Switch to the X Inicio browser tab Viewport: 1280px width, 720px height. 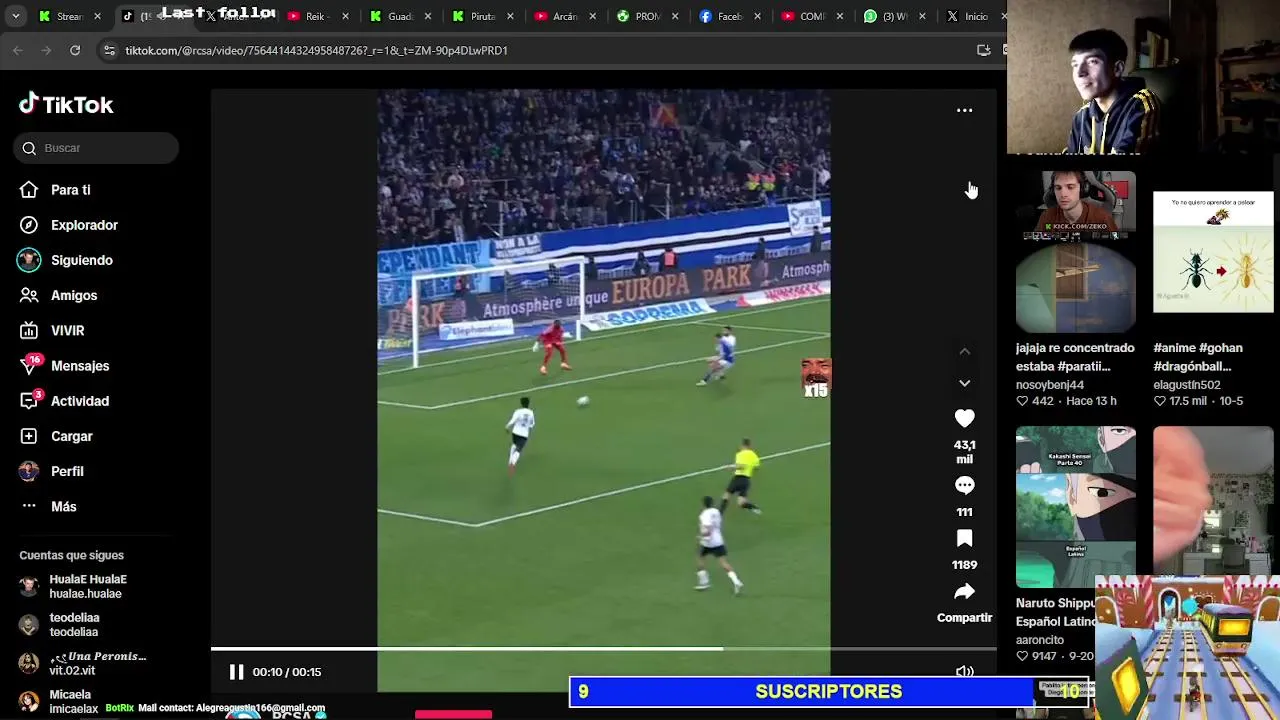968,16
